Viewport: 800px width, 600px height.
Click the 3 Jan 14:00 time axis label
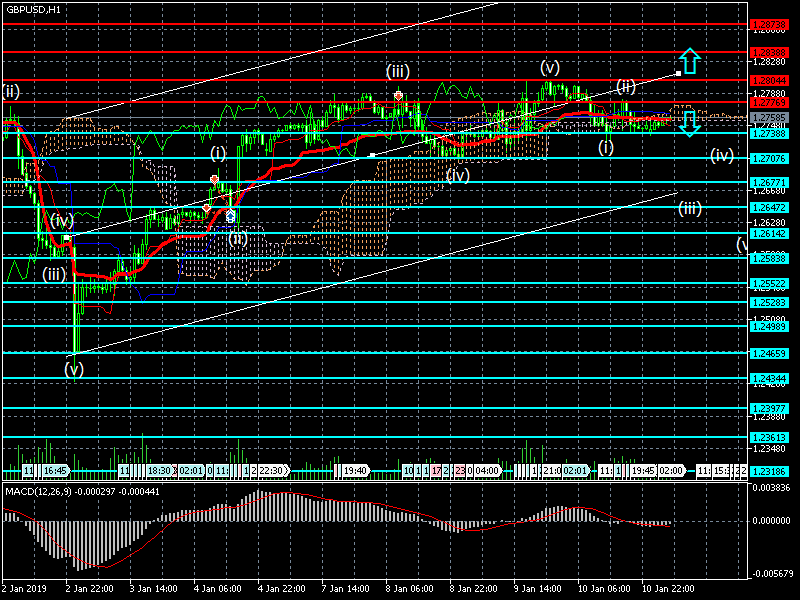(x=154, y=589)
